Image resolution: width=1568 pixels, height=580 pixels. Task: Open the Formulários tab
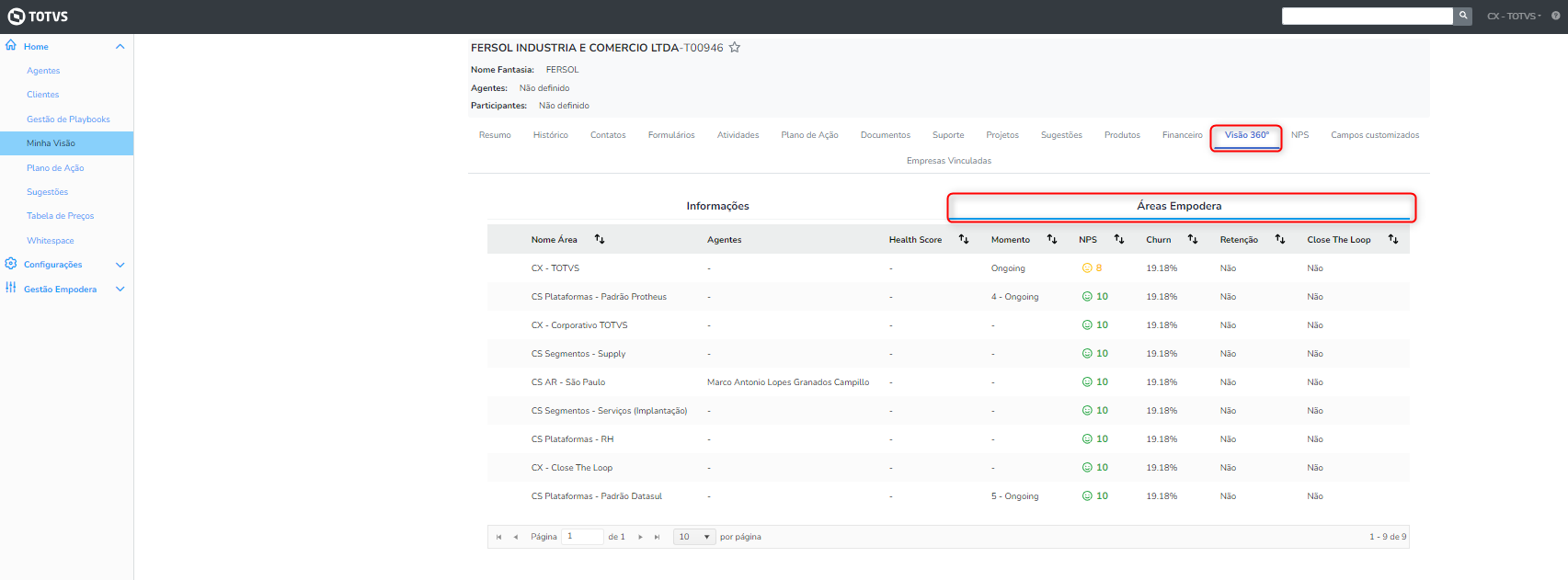click(x=671, y=135)
